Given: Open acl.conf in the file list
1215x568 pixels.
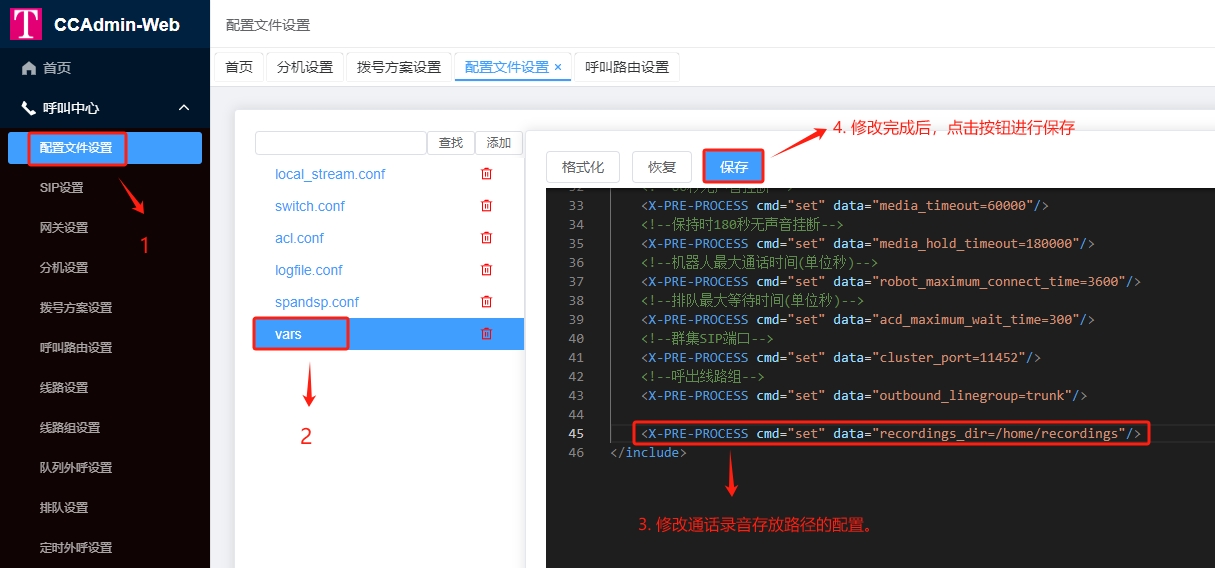Looking at the screenshot, I should [x=299, y=238].
